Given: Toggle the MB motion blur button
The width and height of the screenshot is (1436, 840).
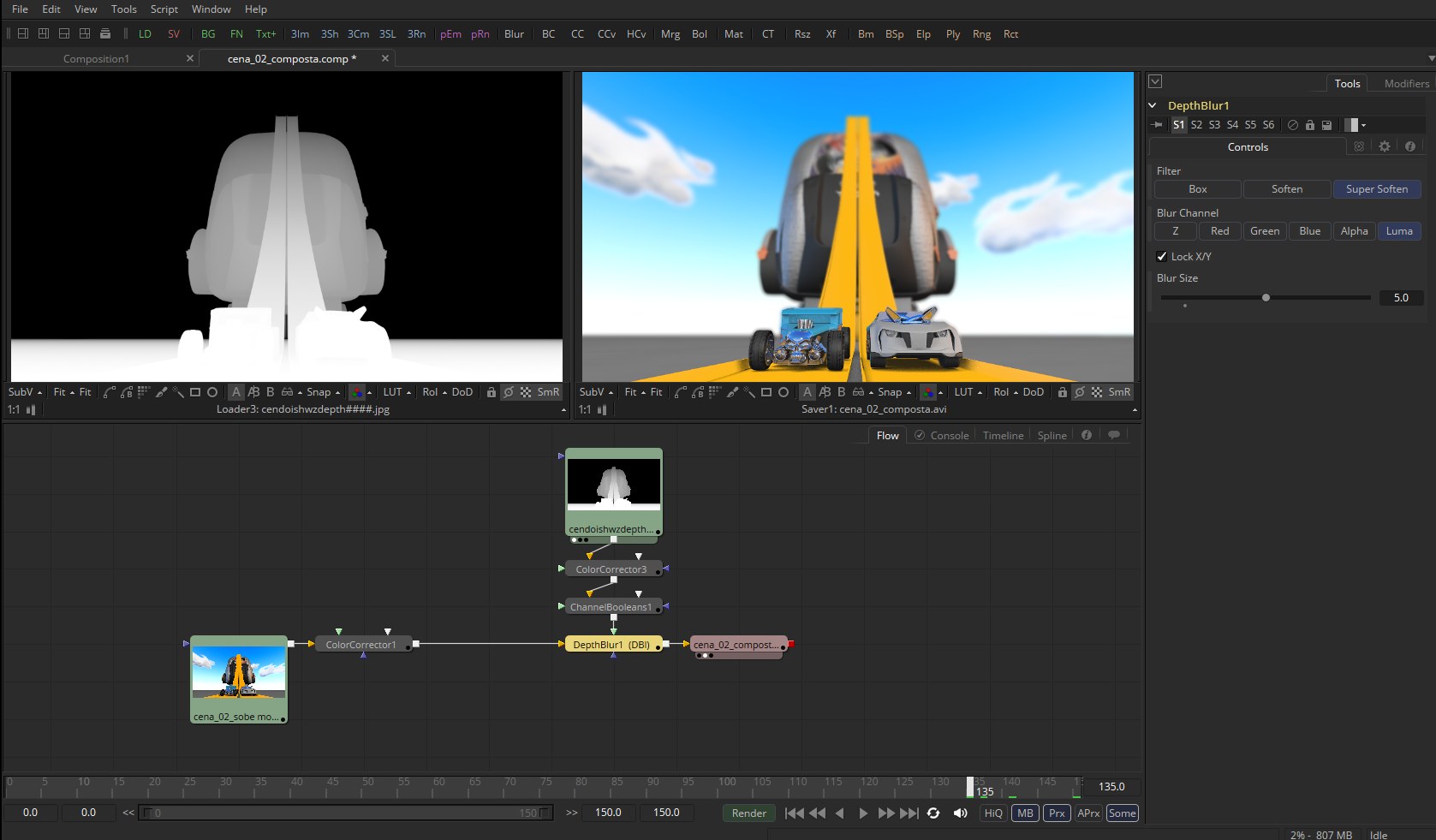Looking at the screenshot, I should [1025, 813].
